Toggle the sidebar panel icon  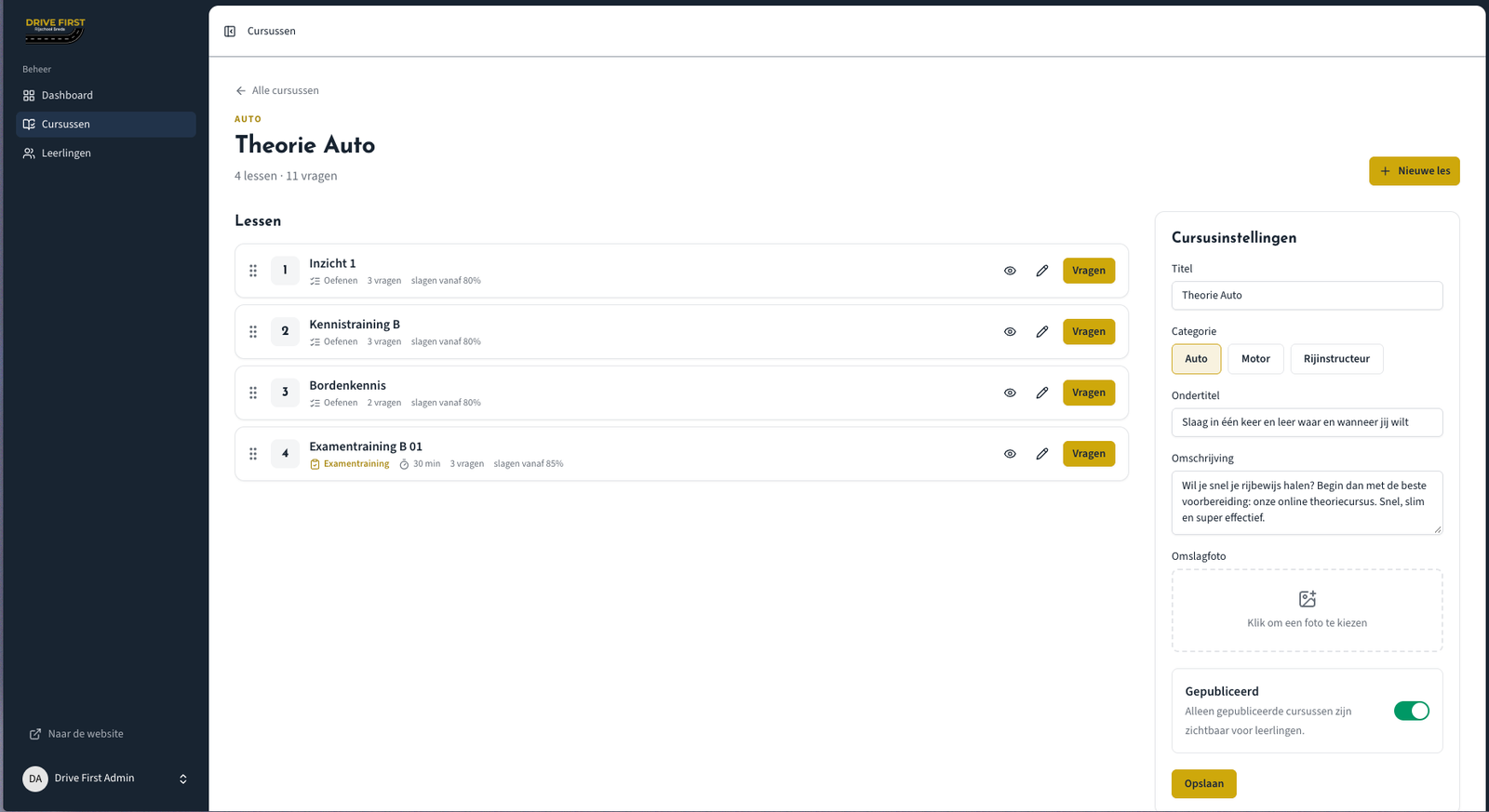coord(230,32)
